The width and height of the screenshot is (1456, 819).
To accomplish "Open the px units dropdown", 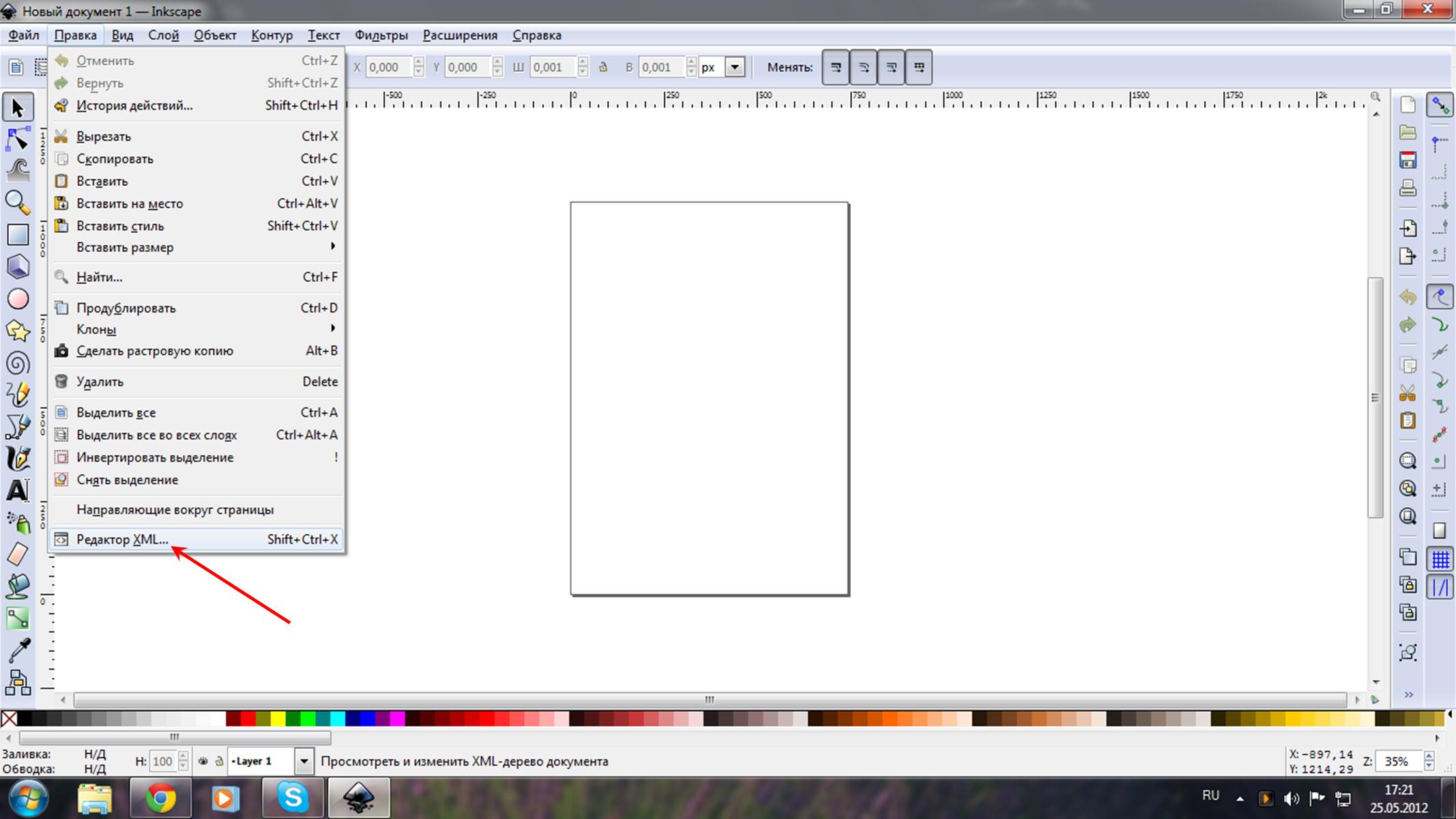I will click(x=735, y=67).
